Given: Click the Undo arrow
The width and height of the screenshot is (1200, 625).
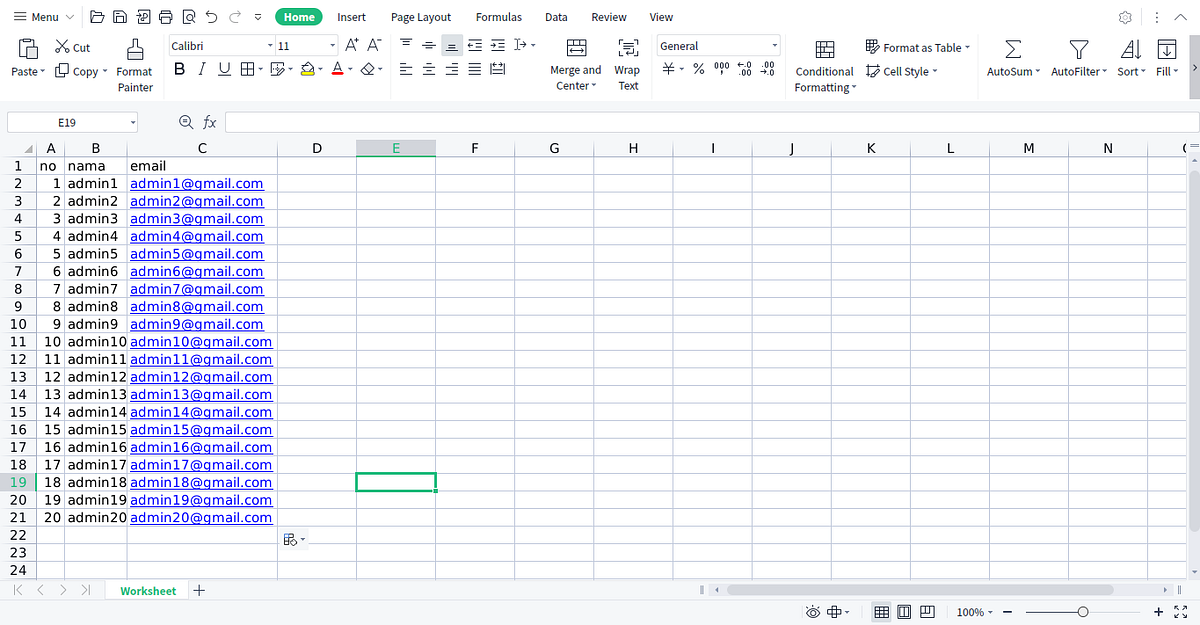Looking at the screenshot, I should coord(210,16).
